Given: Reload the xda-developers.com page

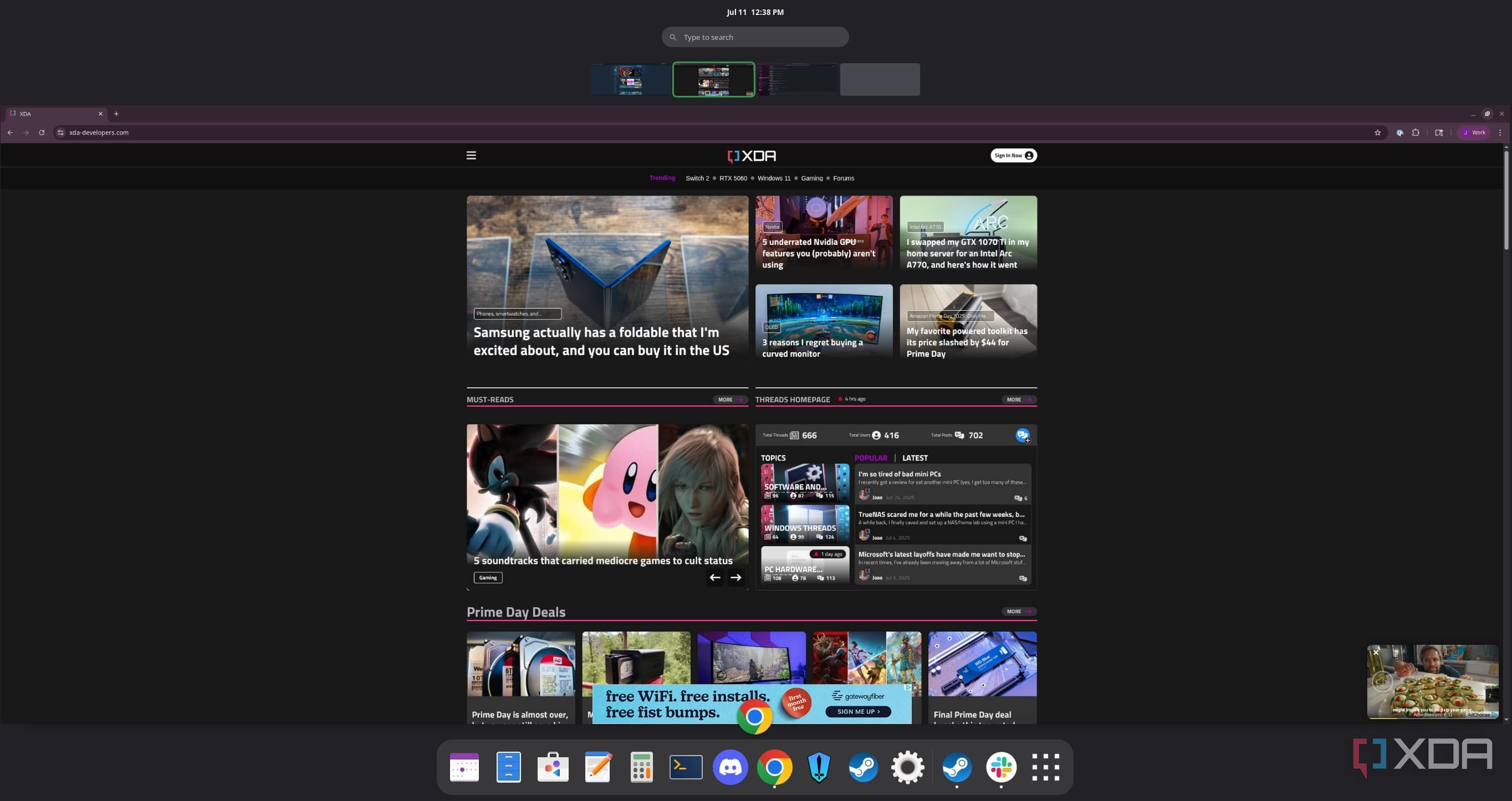Looking at the screenshot, I should [x=42, y=132].
